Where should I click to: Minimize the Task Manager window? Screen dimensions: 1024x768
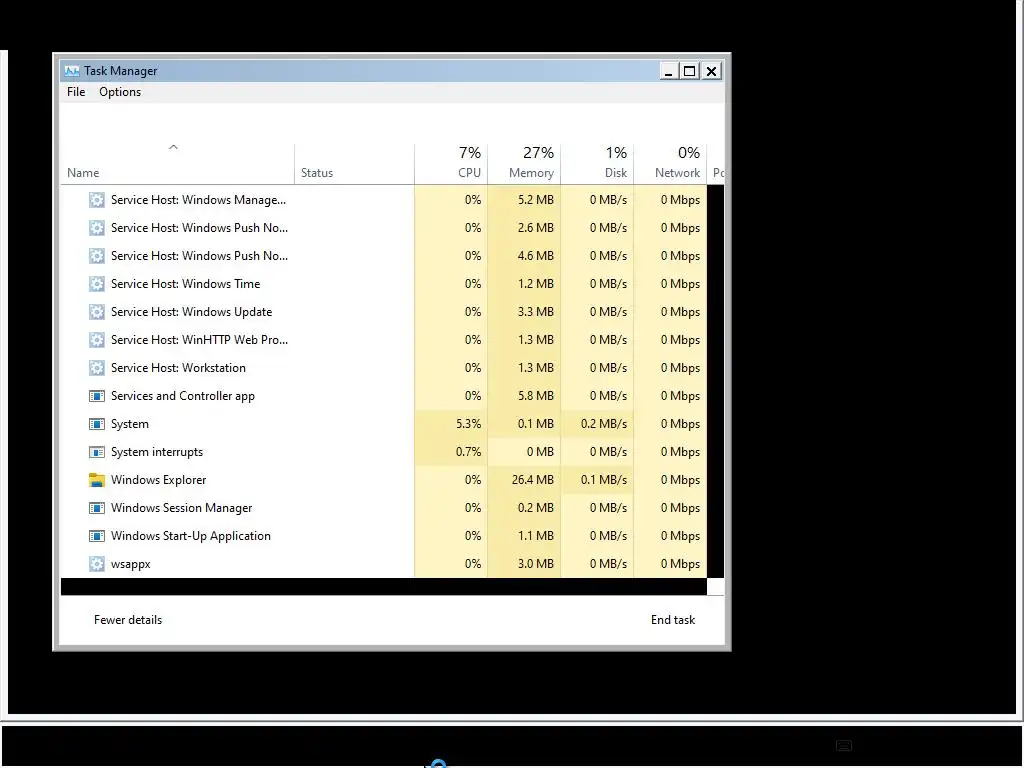pos(668,71)
